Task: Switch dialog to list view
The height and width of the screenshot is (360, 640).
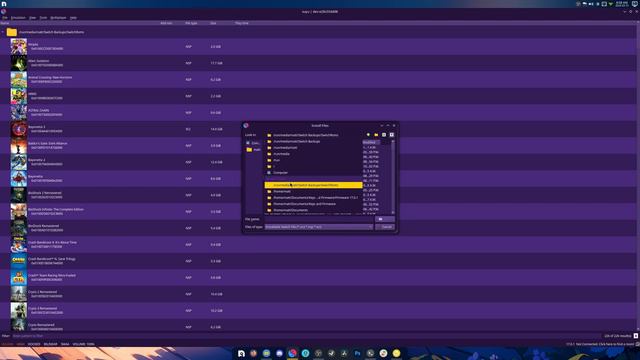Action: pyautogui.click(x=384, y=135)
